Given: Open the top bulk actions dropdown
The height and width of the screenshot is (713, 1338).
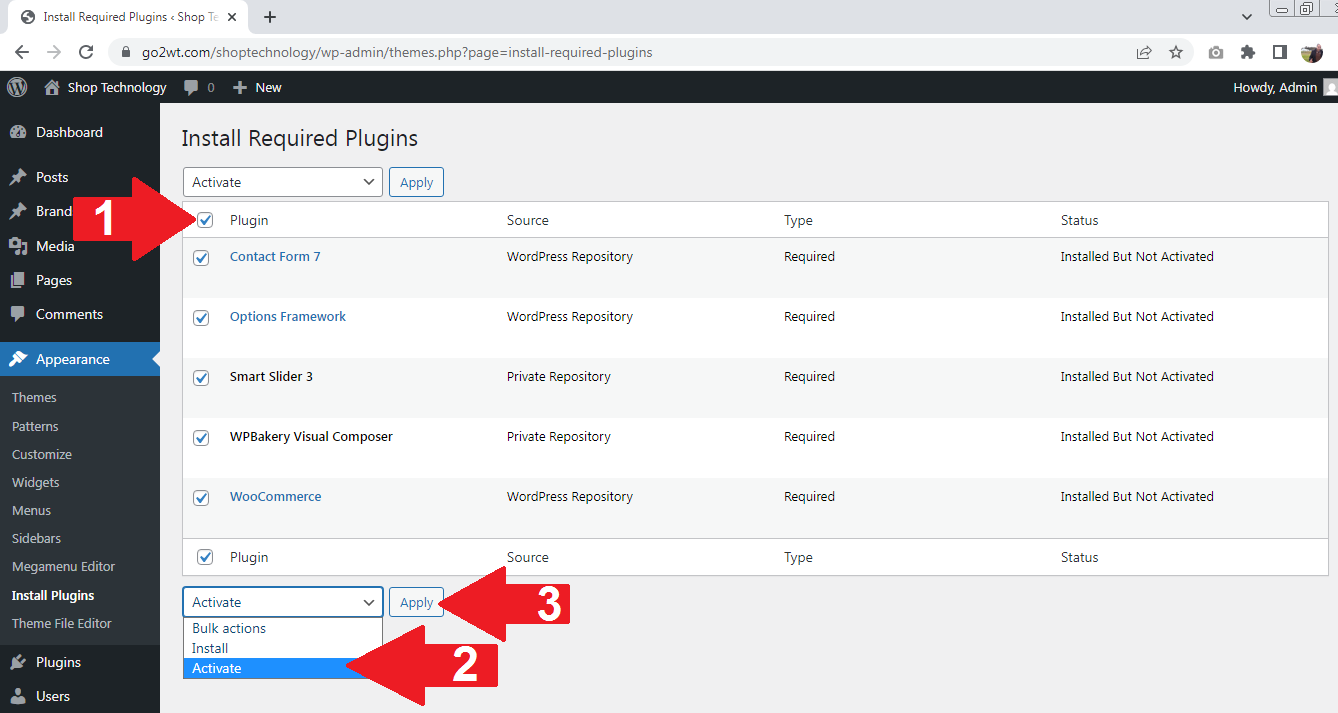Looking at the screenshot, I should pyautogui.click(x=283, y=182).
